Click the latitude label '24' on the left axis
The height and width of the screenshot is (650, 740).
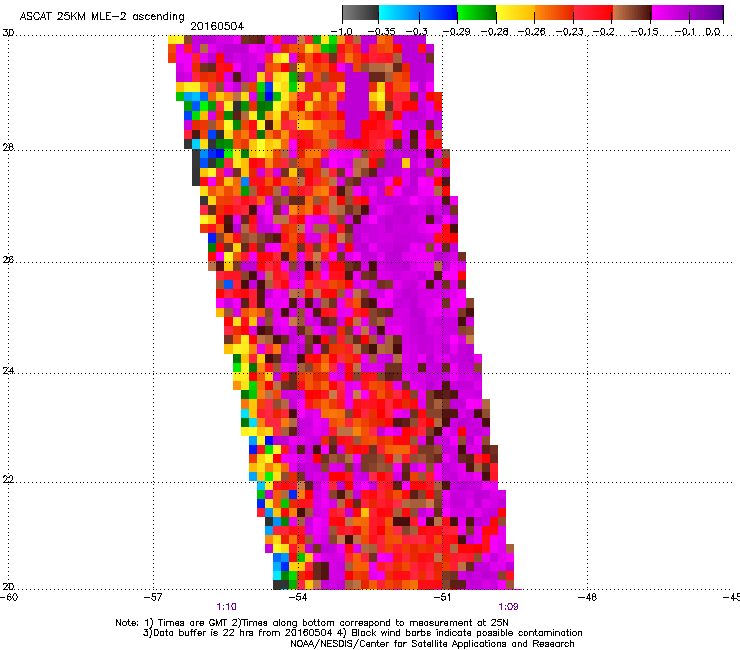click(8, 371)
